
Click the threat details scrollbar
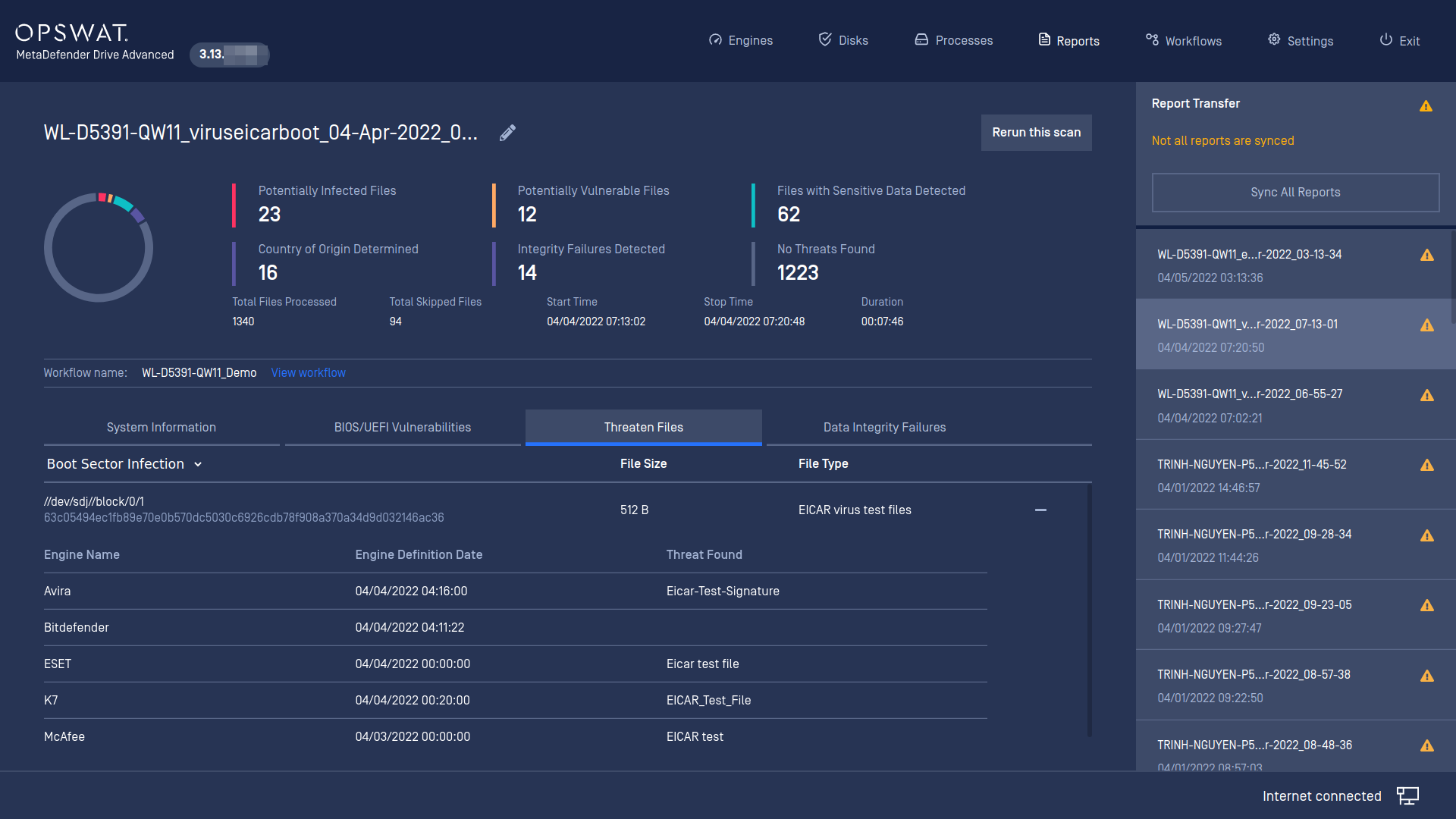point(1090,610)
